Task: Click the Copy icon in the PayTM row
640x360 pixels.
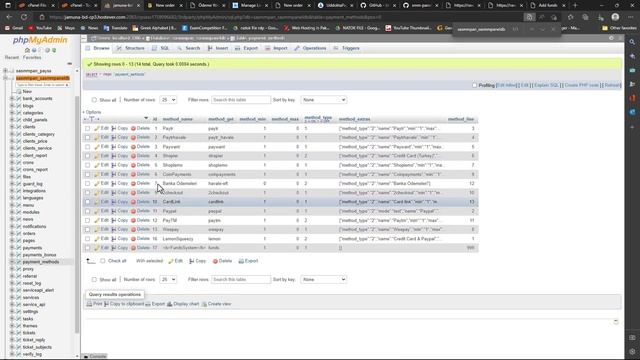Action: pos(114,220)
